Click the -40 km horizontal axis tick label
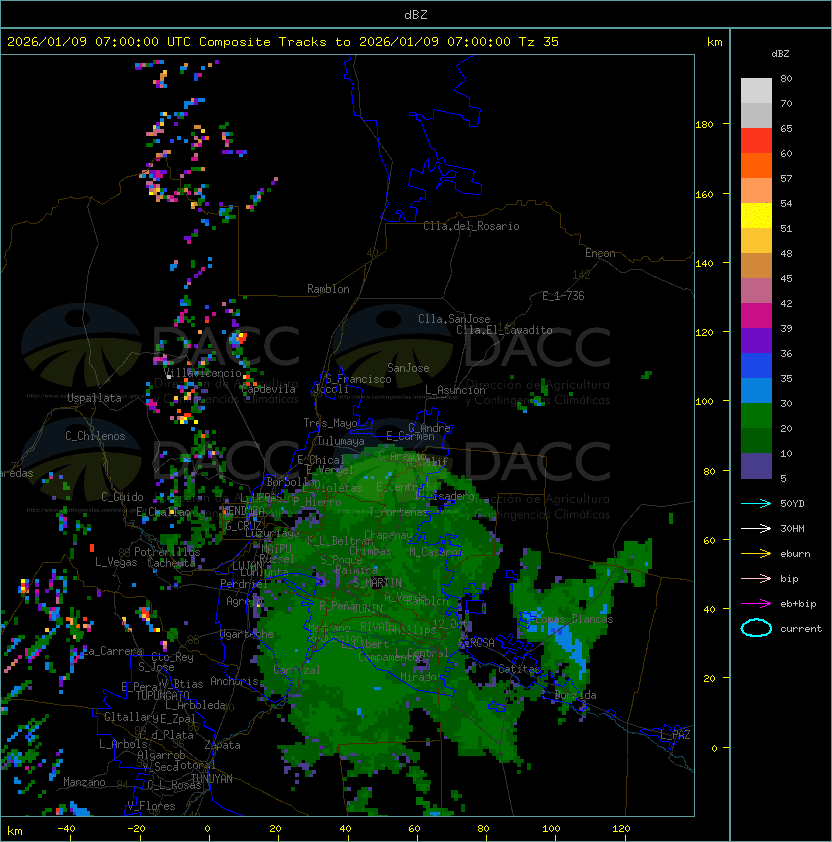 (x=67, y=828)
